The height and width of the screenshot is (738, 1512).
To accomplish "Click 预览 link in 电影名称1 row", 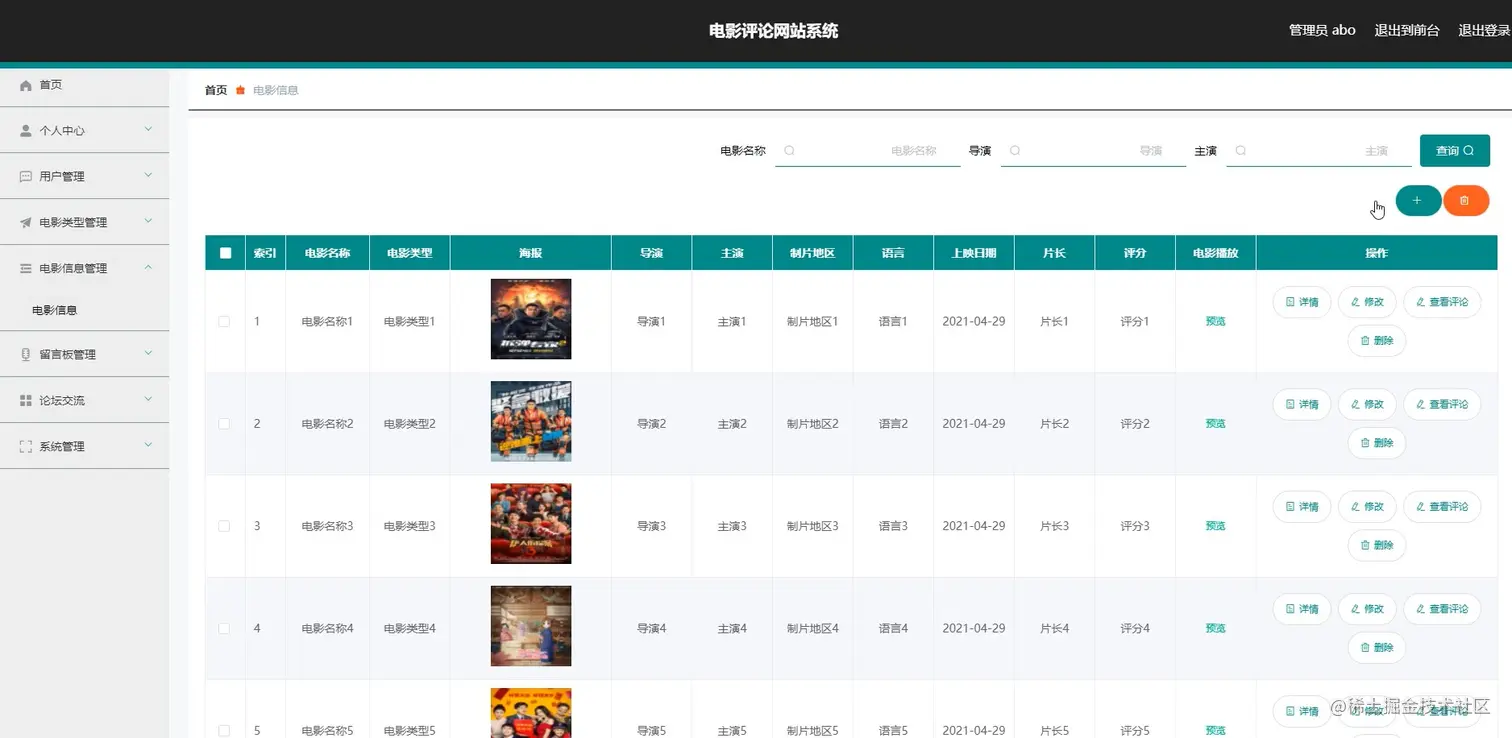I will [1216, 322].
